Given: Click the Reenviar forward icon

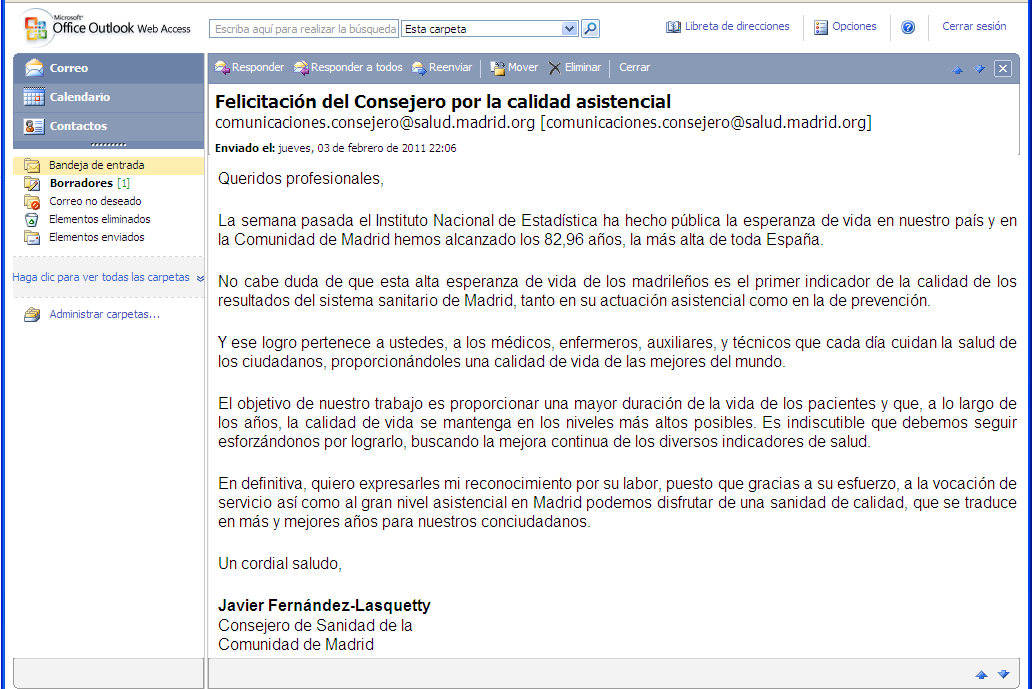Looking at the screenshot, I should 419,68.
